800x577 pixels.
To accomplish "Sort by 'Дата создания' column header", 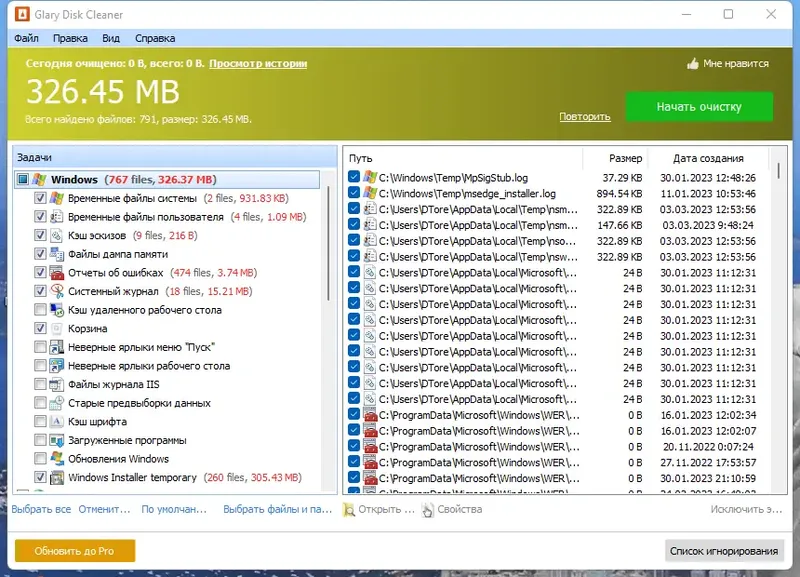I will (708, 158).
